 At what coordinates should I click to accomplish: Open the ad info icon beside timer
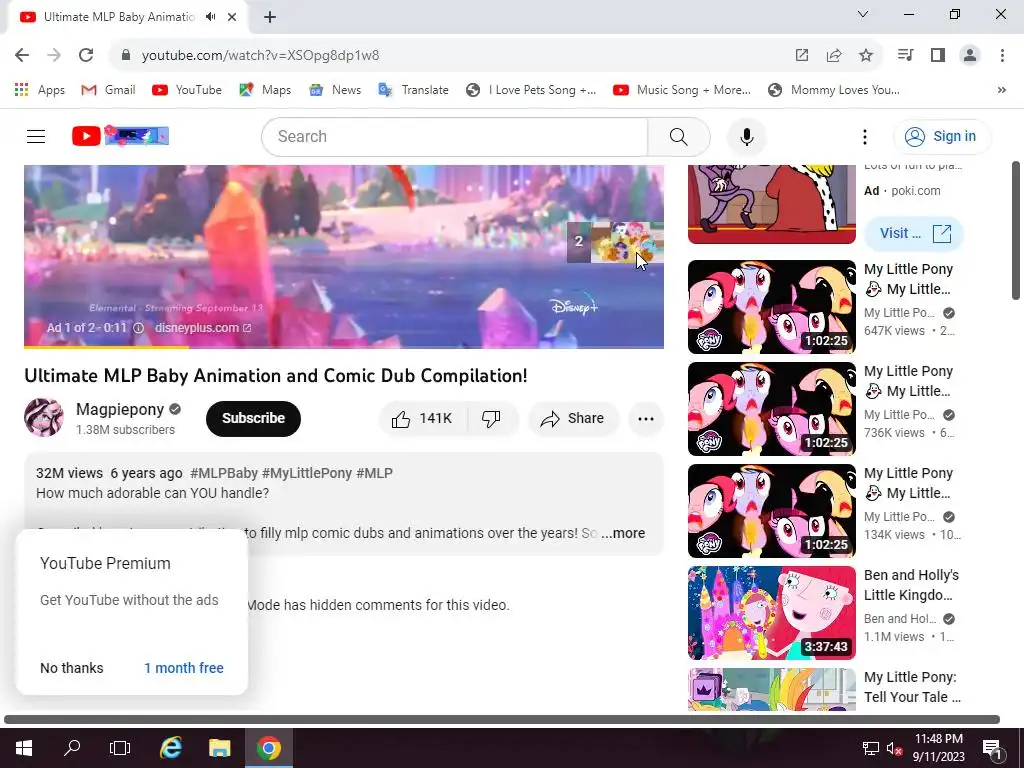click(138, 328)
